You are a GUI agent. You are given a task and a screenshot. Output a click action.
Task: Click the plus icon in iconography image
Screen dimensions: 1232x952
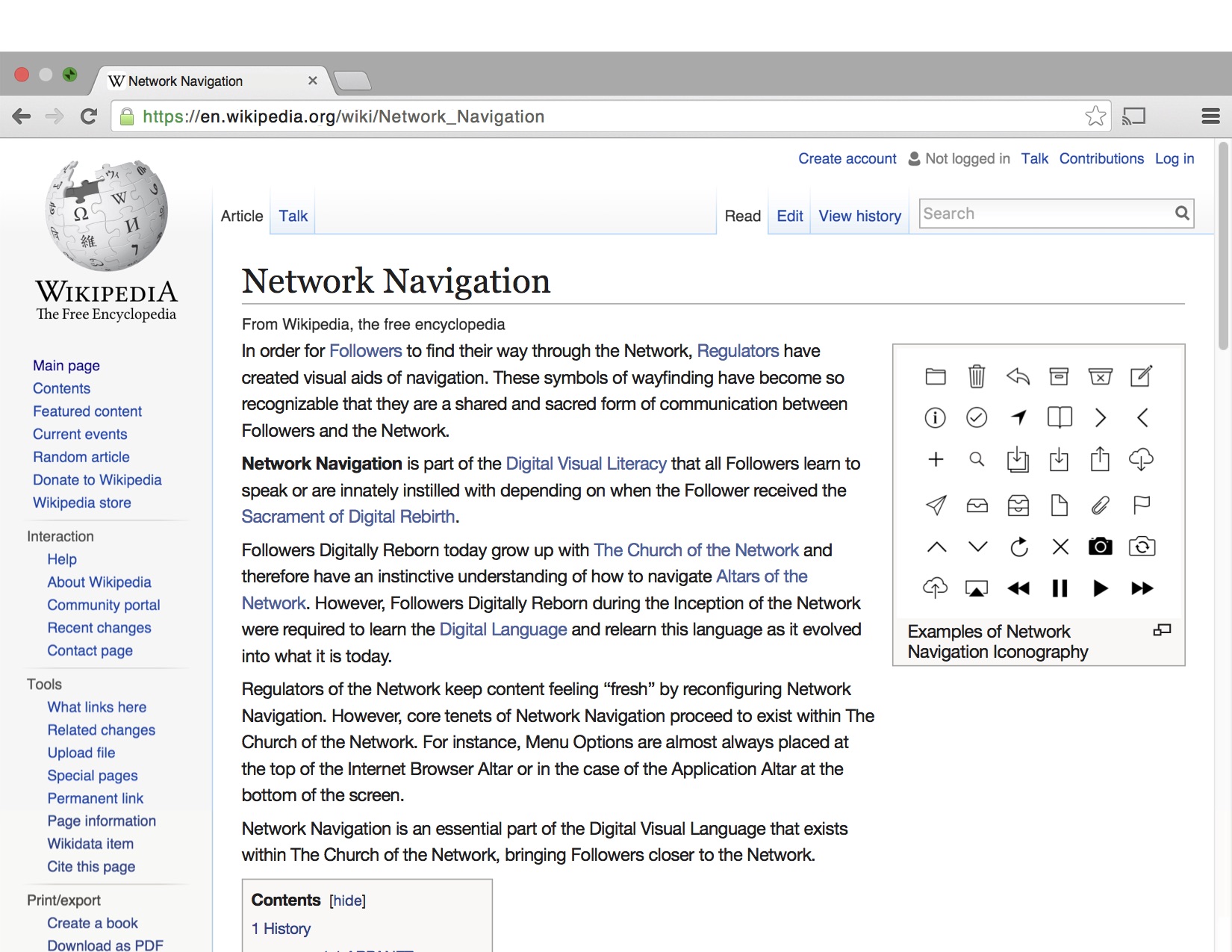(x=936, y=459)
